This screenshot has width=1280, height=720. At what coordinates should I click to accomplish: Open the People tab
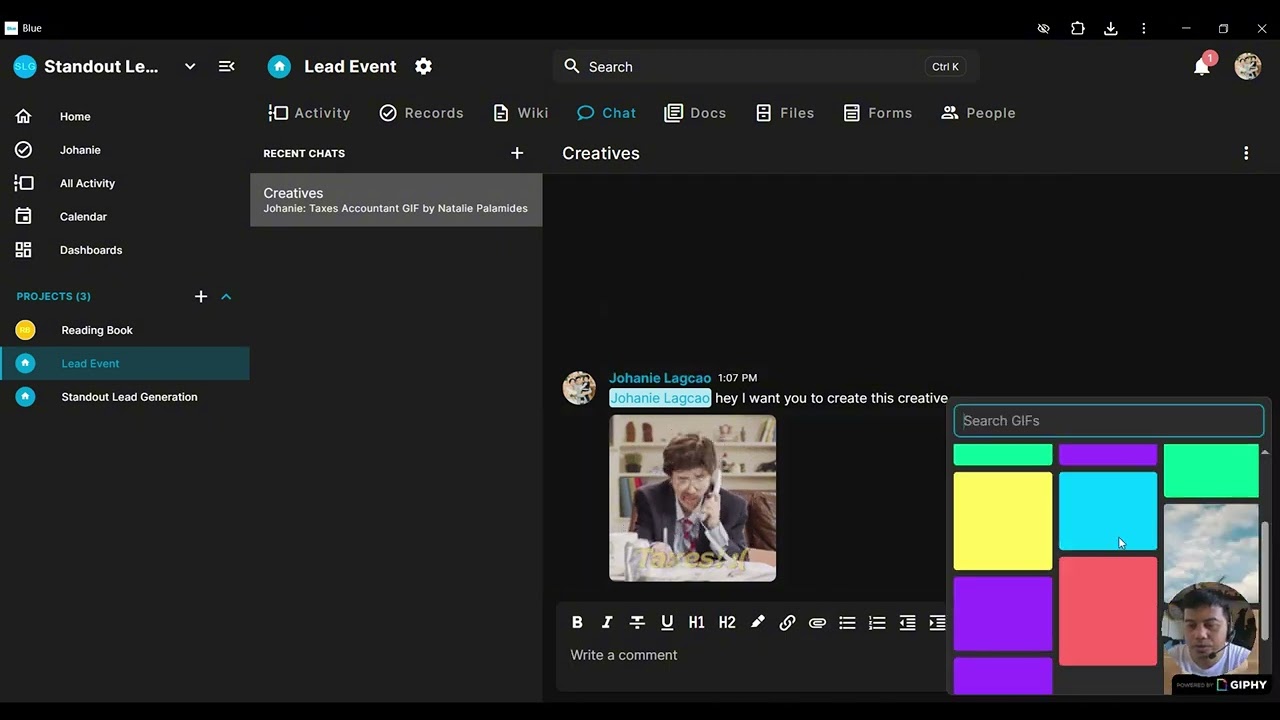978,113
